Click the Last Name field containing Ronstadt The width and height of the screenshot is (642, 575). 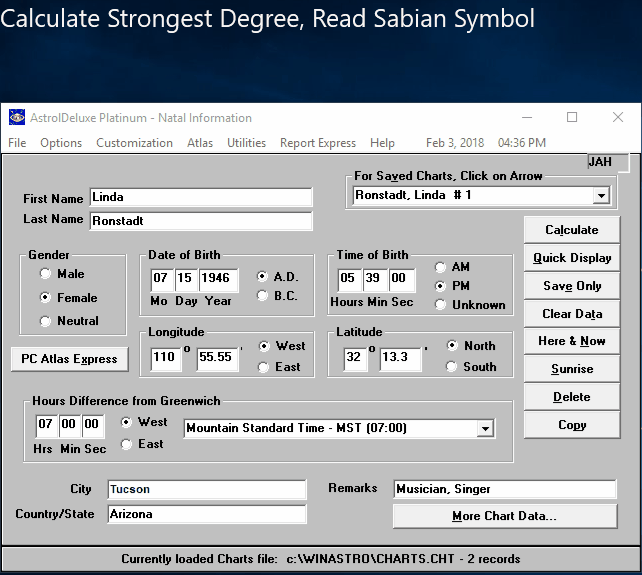pos(201,221)
